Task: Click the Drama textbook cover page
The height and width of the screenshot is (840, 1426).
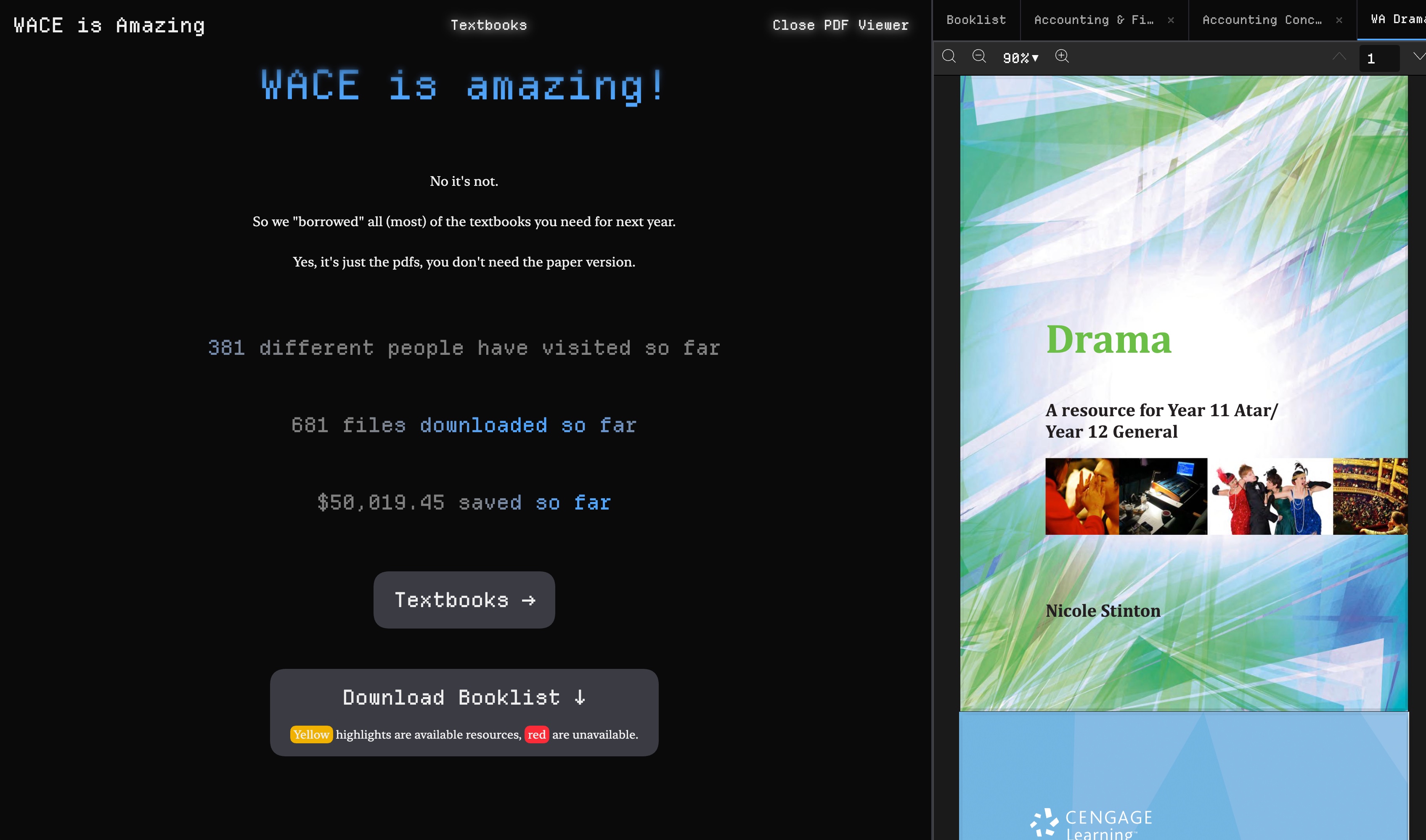Action: (1184, 394)
